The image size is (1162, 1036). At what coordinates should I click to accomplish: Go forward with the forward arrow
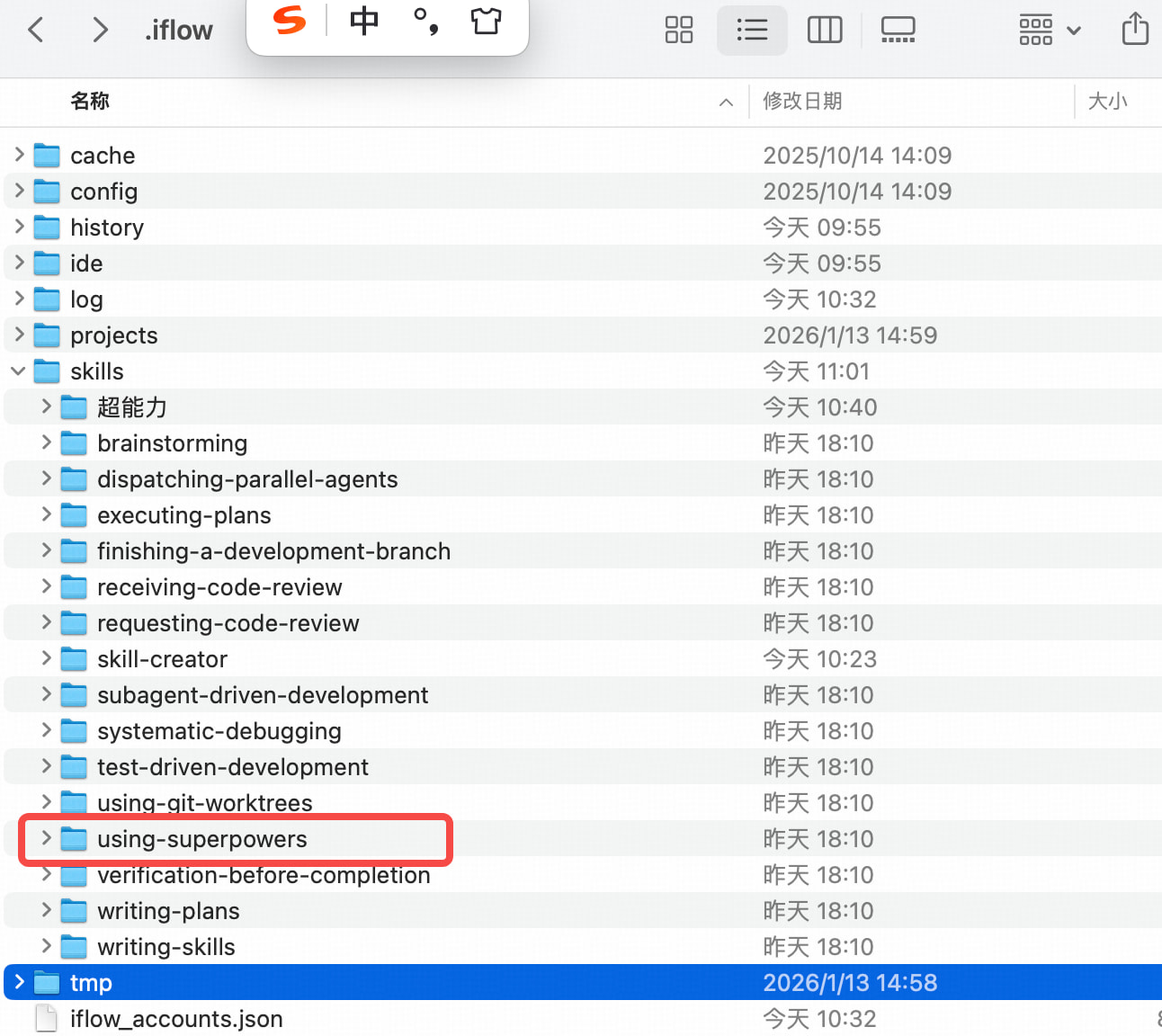point(100,30)
